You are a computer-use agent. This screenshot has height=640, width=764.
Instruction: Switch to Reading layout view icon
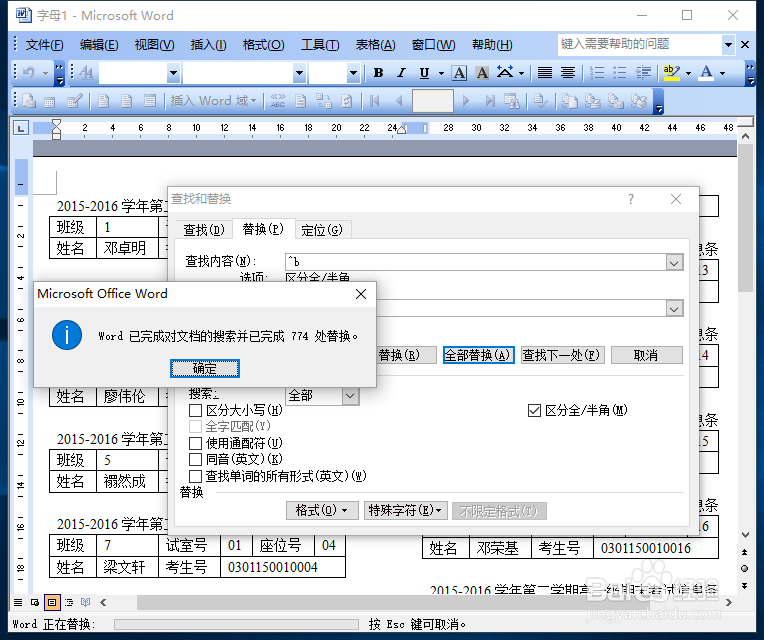(86, 602)
